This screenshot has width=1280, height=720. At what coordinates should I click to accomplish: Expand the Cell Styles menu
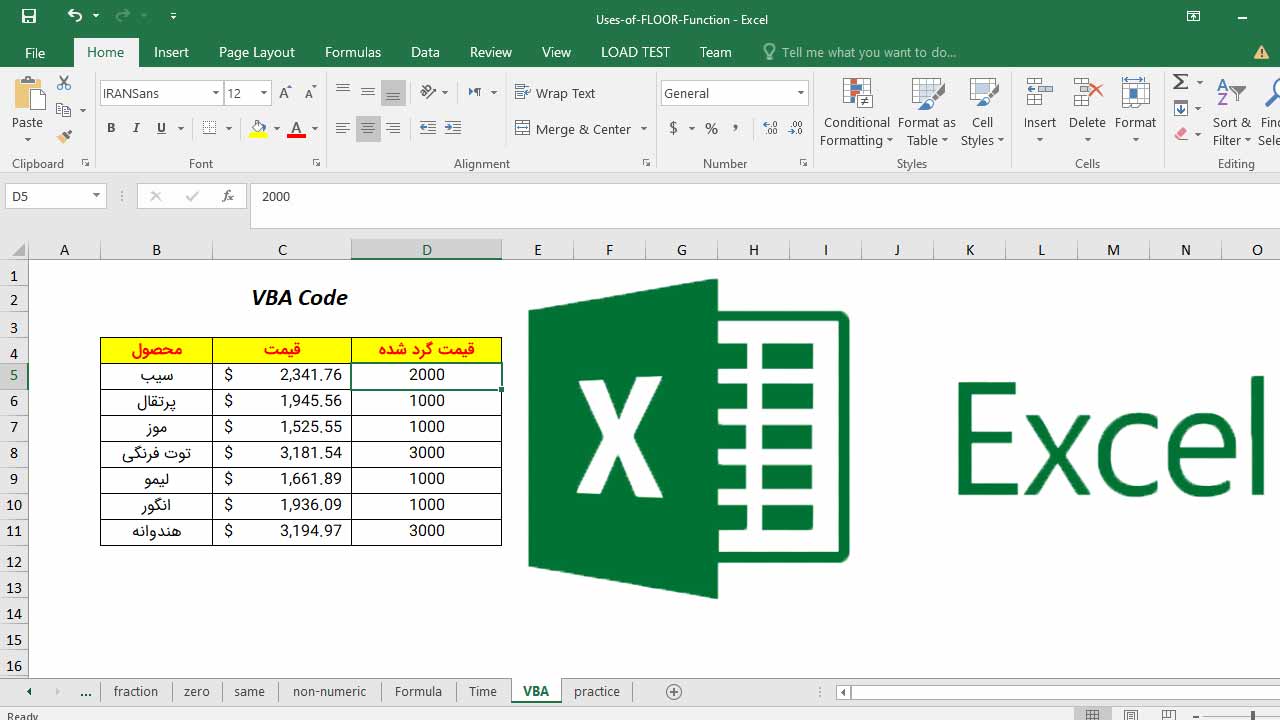point(983,112)
